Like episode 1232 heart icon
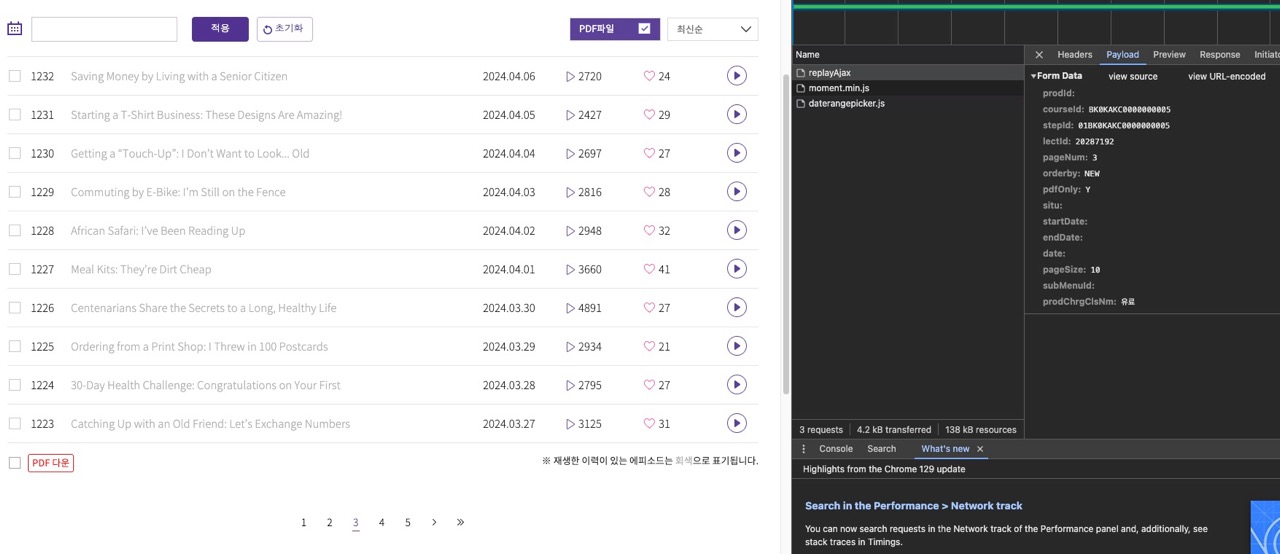This screenshot has height=554, width=1280. point(649,76)
